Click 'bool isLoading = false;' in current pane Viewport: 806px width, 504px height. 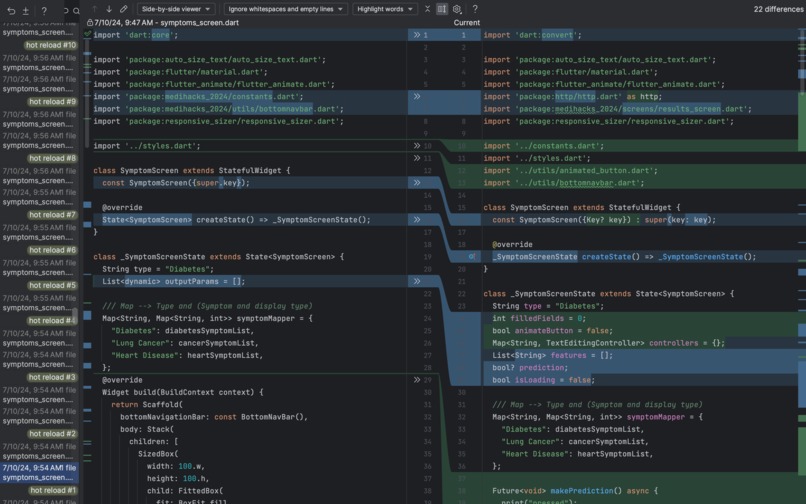point(543,380)
